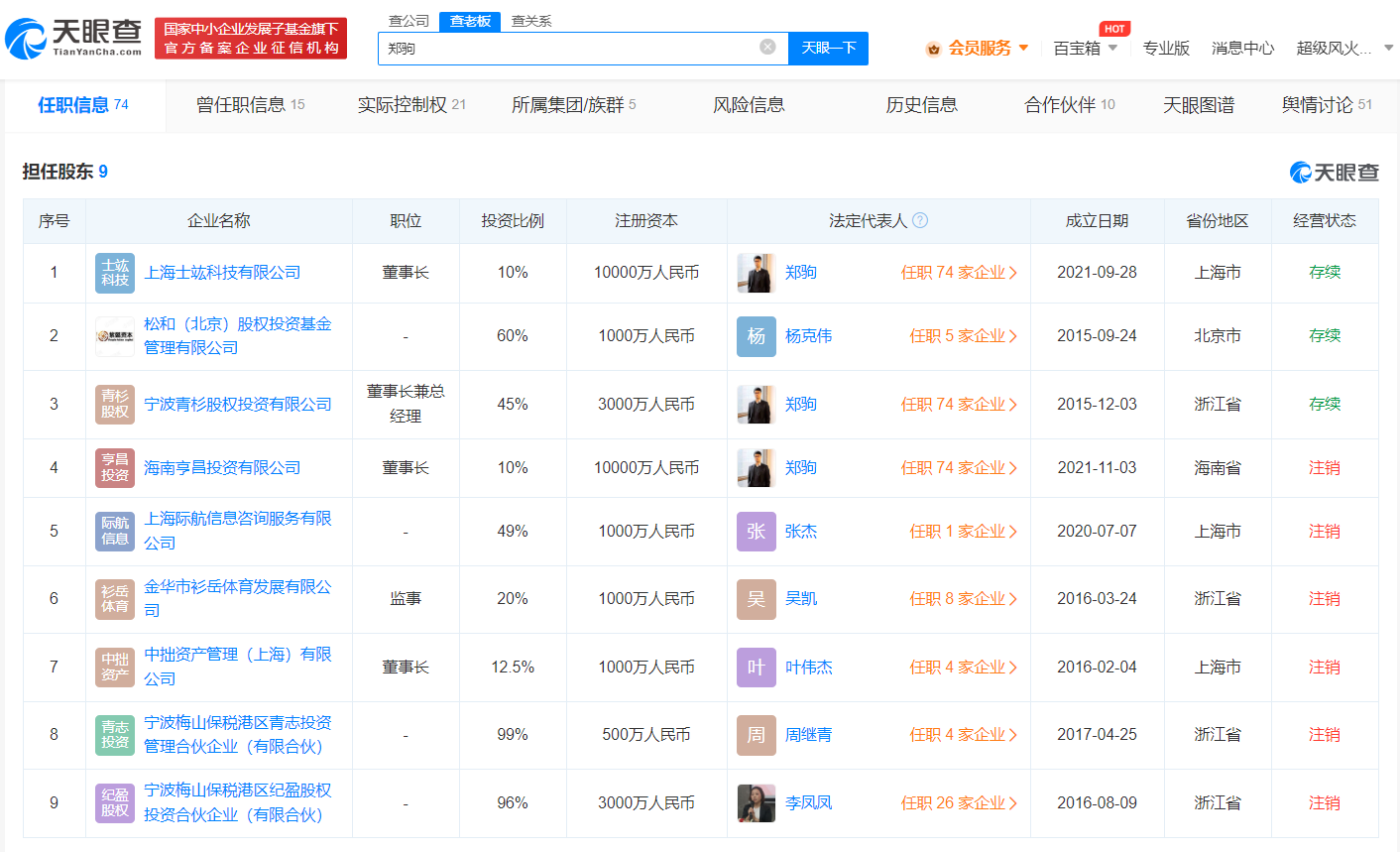Click the clear (×) icon in search box
Viewport: 1400px width, 852px height.
pyautogui.click(x=767, y=48)
